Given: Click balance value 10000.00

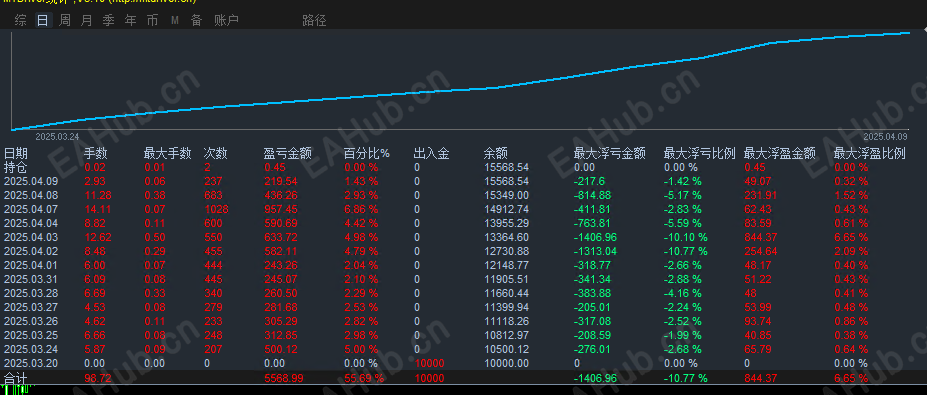Looking at the screenshot, I should pos(506,363).
